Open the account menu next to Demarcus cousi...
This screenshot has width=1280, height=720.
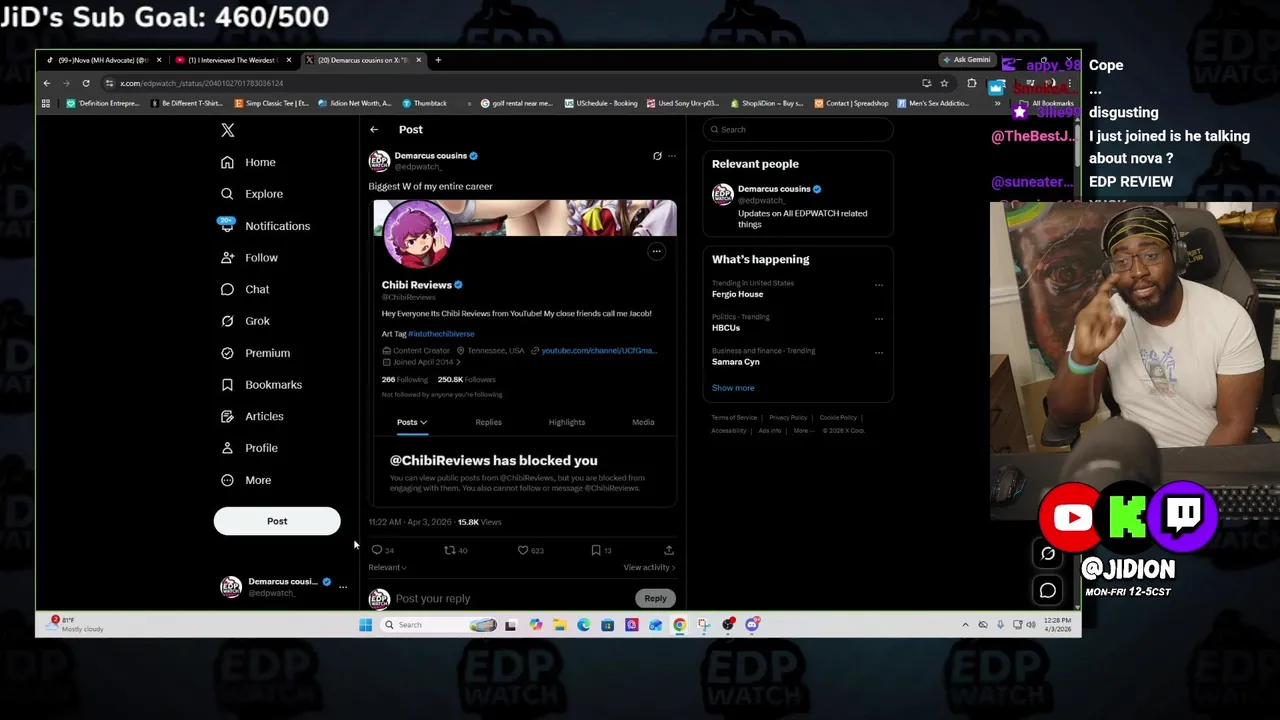(x=343, y=587)
